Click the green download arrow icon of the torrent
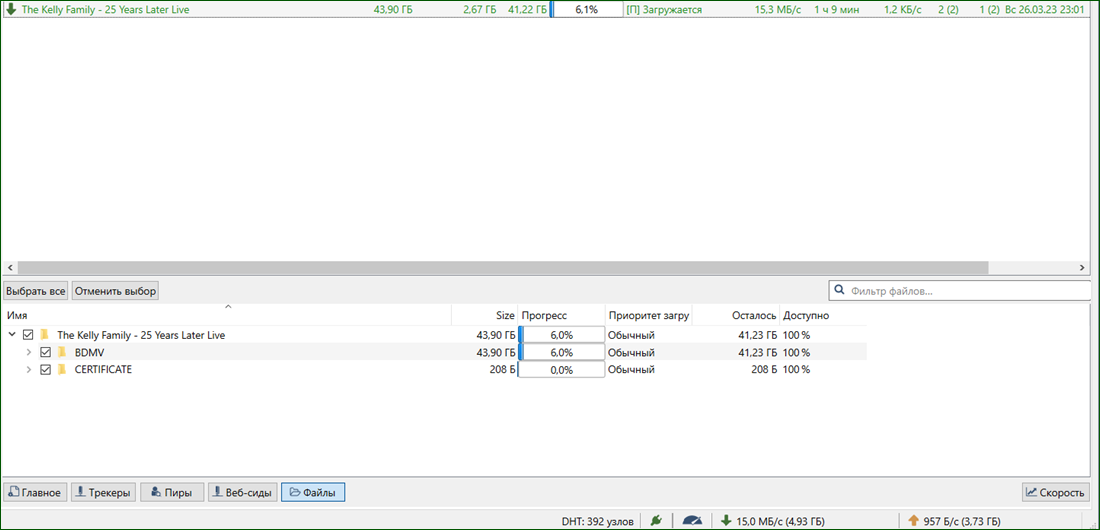The image size is (1100, 530). (11, 10)
